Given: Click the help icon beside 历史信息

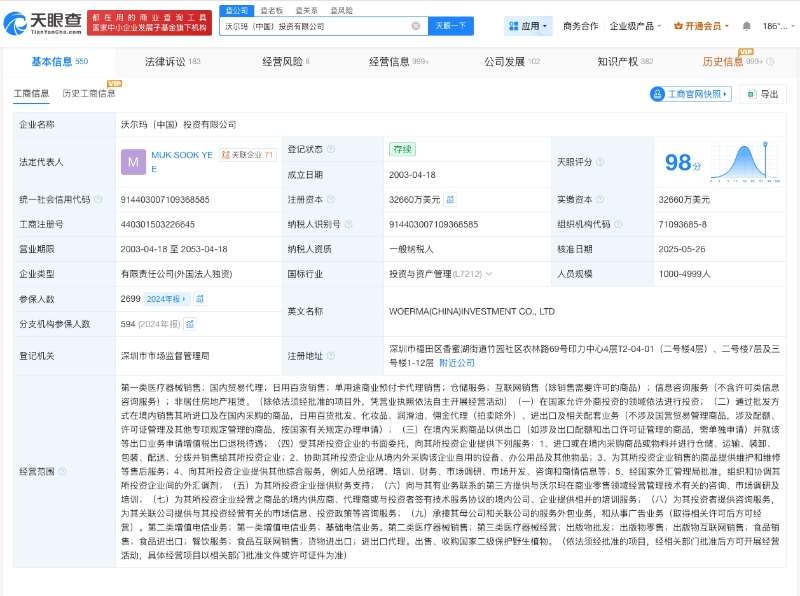Looking at the screenshot, I should click(x=770, y=62).
